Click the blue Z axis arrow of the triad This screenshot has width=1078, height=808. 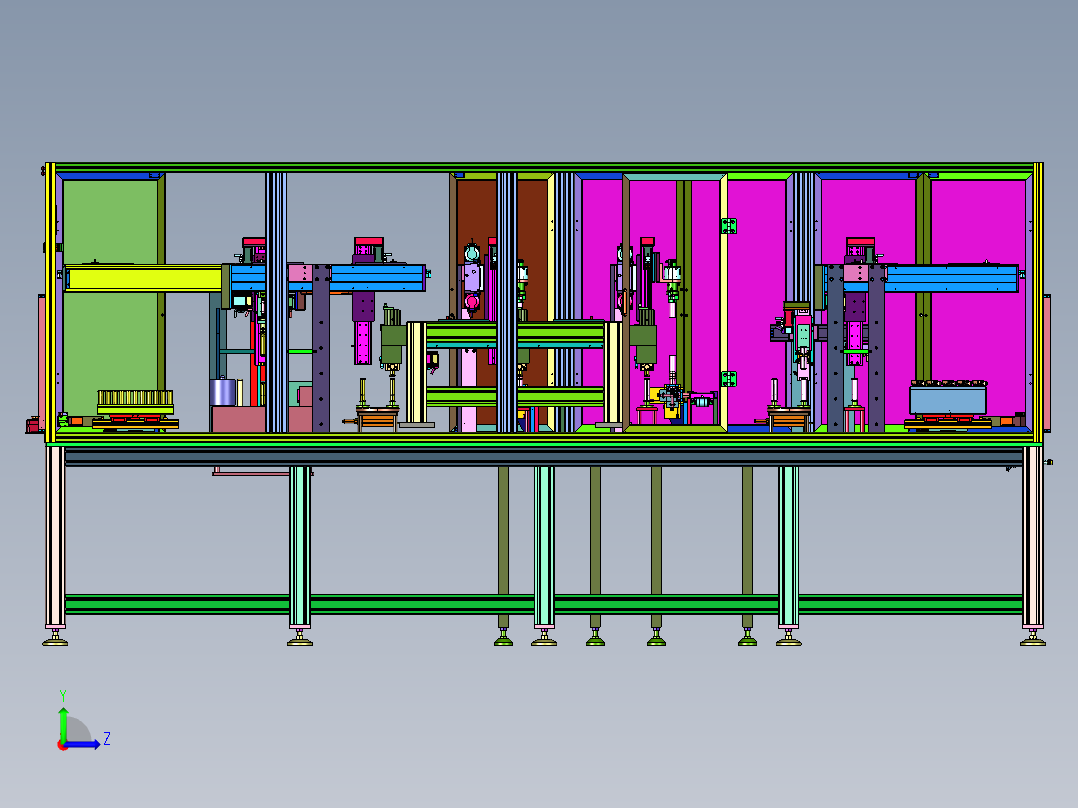coord(84,744)
